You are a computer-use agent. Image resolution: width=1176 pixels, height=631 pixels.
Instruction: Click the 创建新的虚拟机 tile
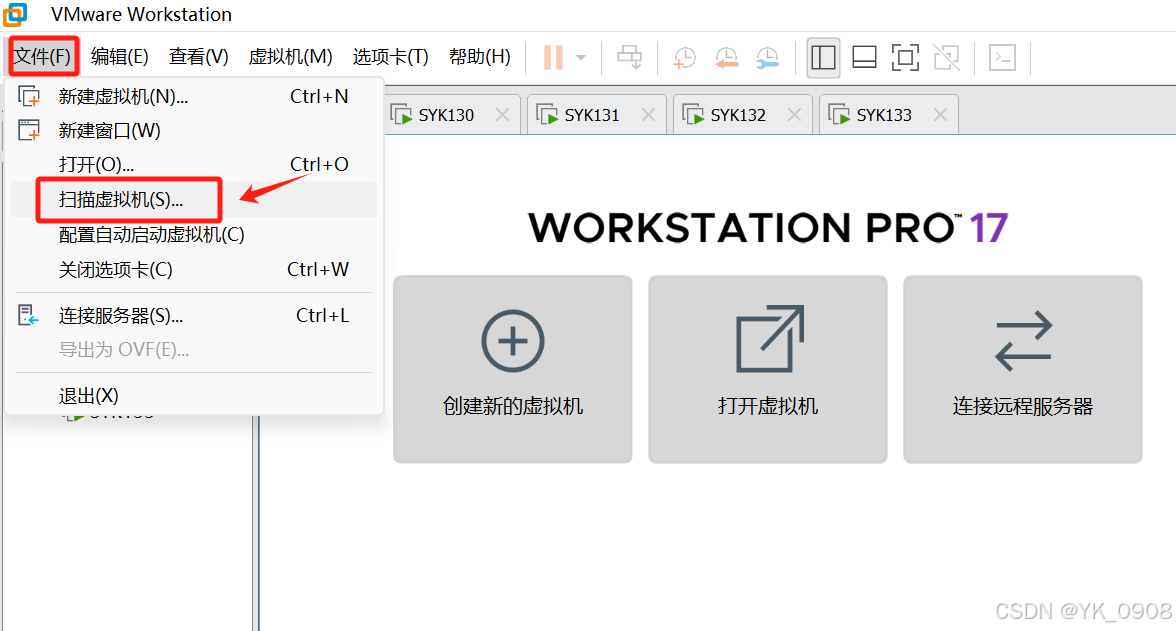[513, 369]
